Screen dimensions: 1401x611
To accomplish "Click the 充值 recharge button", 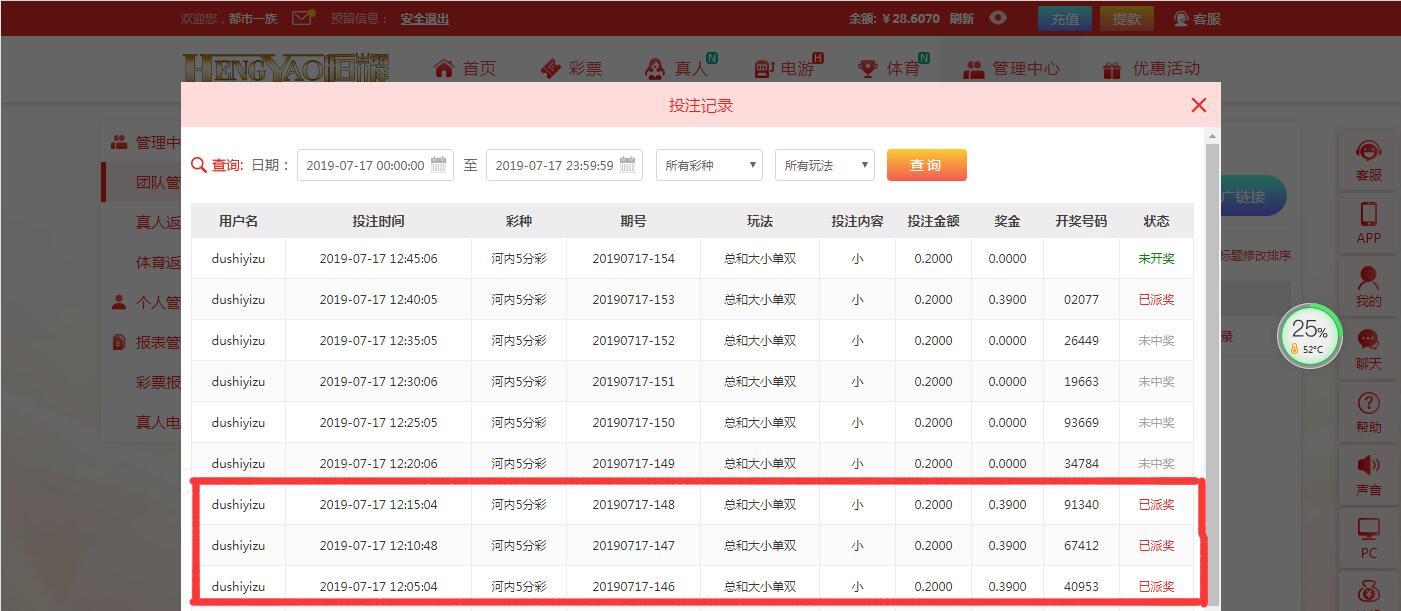I will pos(1065,18).
